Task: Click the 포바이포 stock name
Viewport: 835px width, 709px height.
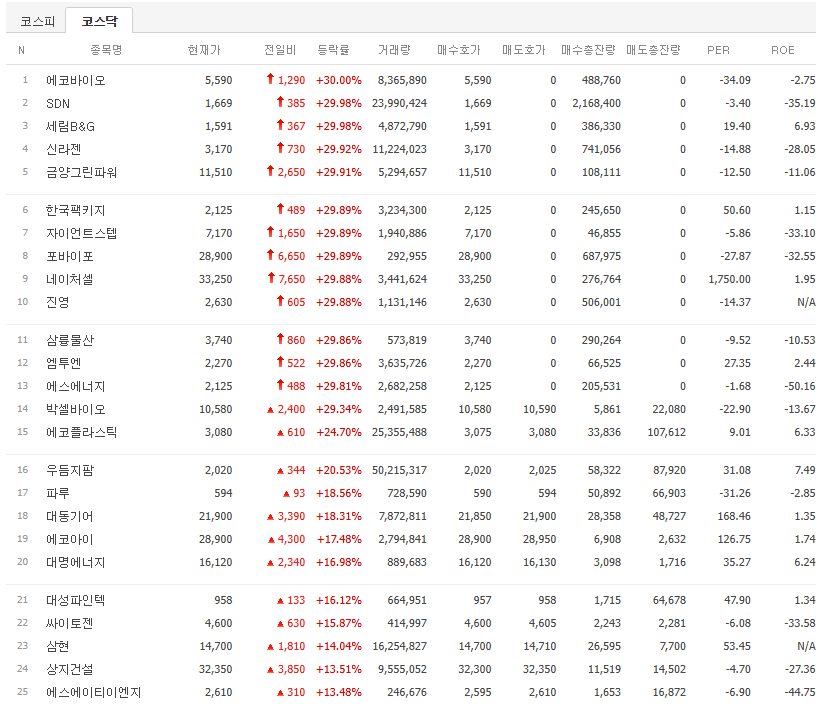Action: [x=70, y=256]
